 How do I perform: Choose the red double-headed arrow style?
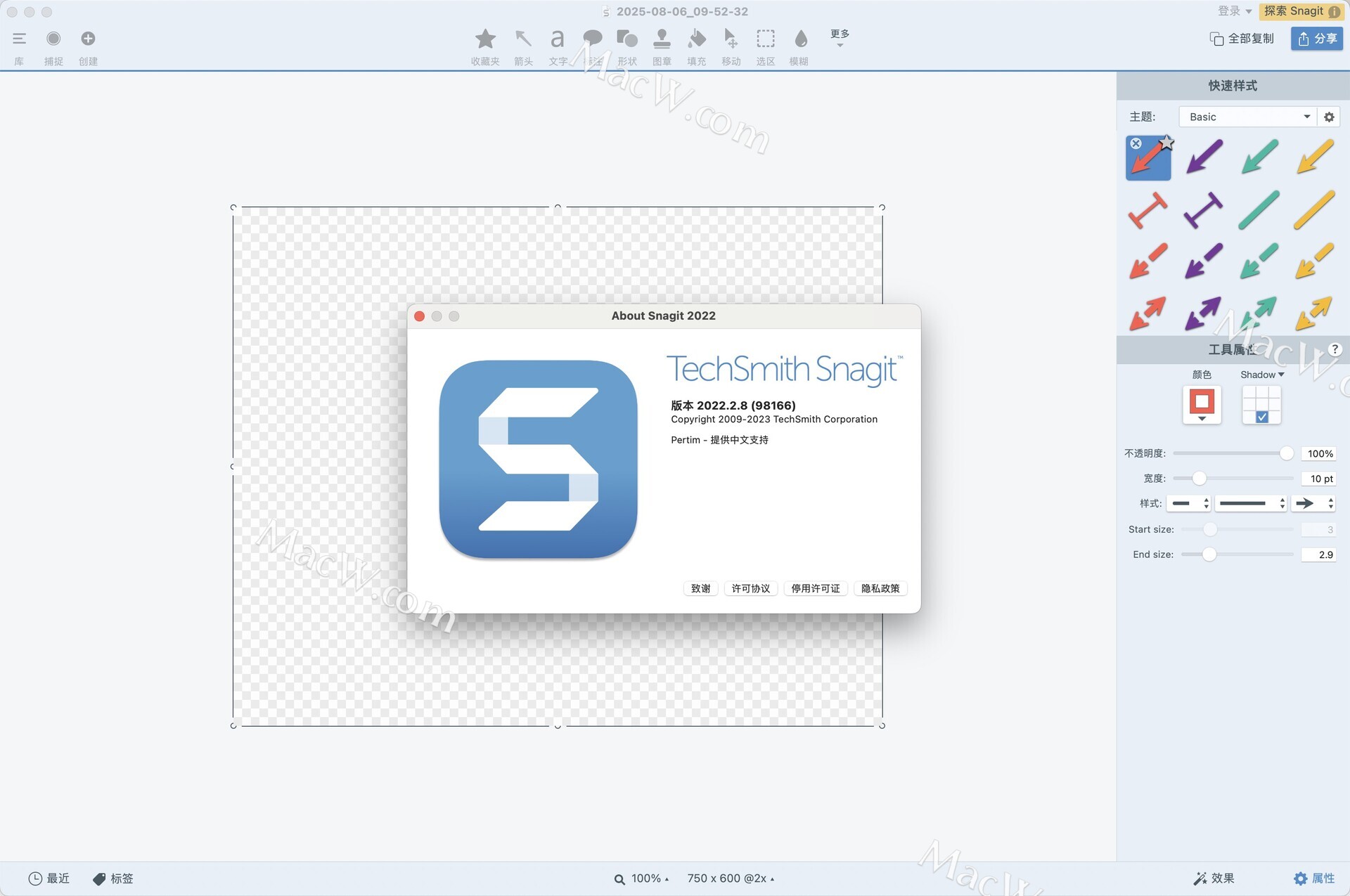coord(1148,313)
